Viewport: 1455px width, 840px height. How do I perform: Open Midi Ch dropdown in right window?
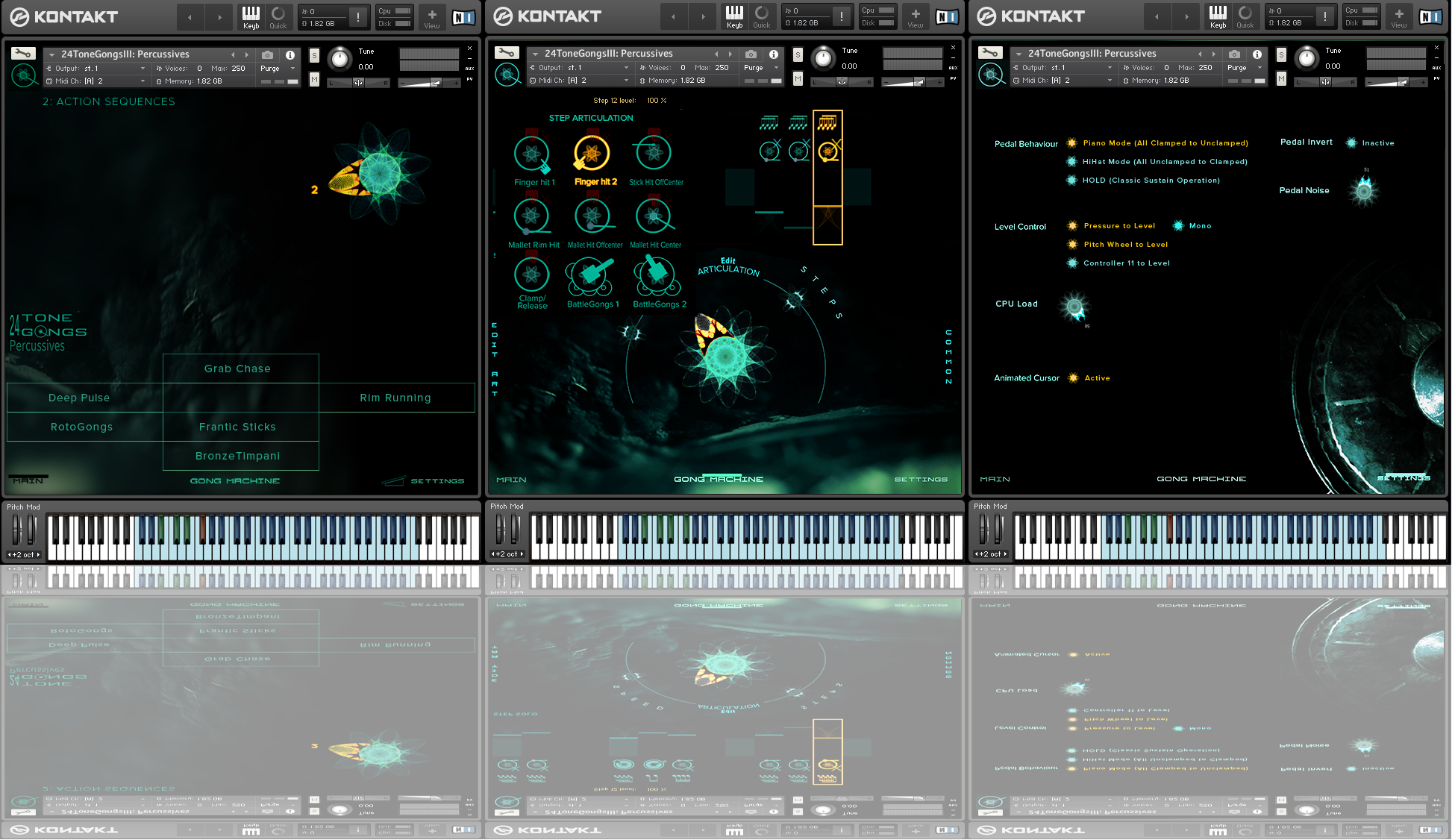(1063, 81)
